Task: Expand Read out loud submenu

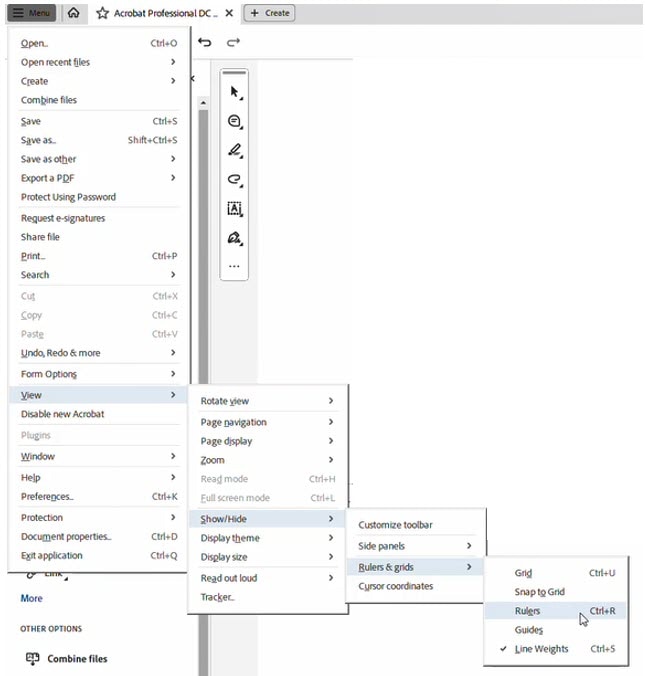Action: [x=267, y=578]
